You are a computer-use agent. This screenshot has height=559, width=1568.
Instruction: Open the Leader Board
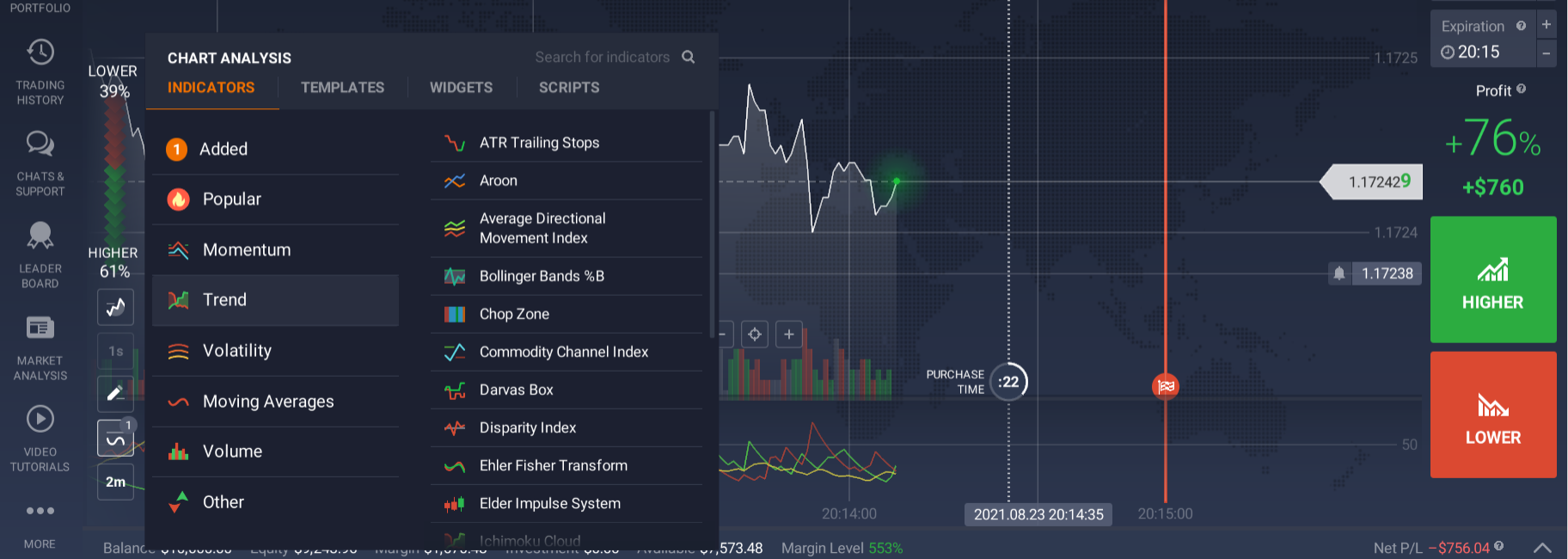tap(40, 255)
